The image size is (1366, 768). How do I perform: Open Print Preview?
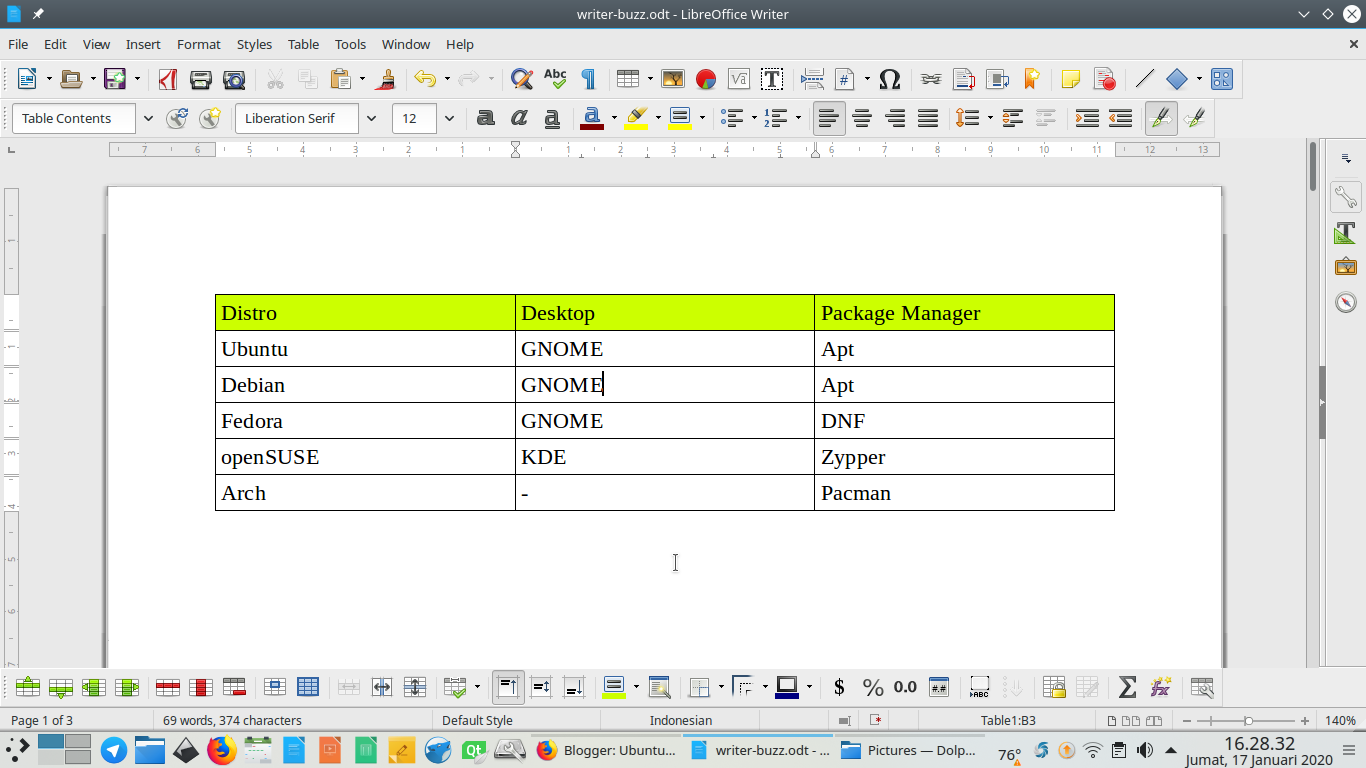[234, 79]
